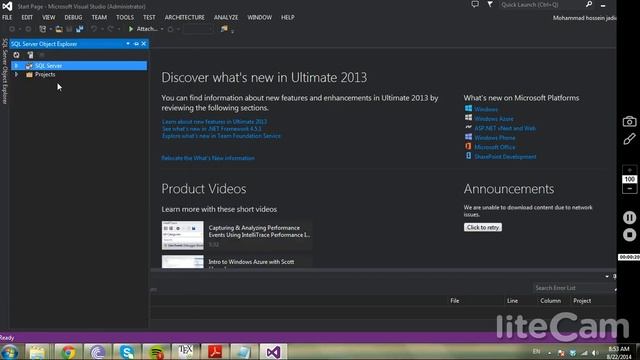Click the Quick Launch magnifier icon
This screenshot has height=360, width=640.
point(589,4)
